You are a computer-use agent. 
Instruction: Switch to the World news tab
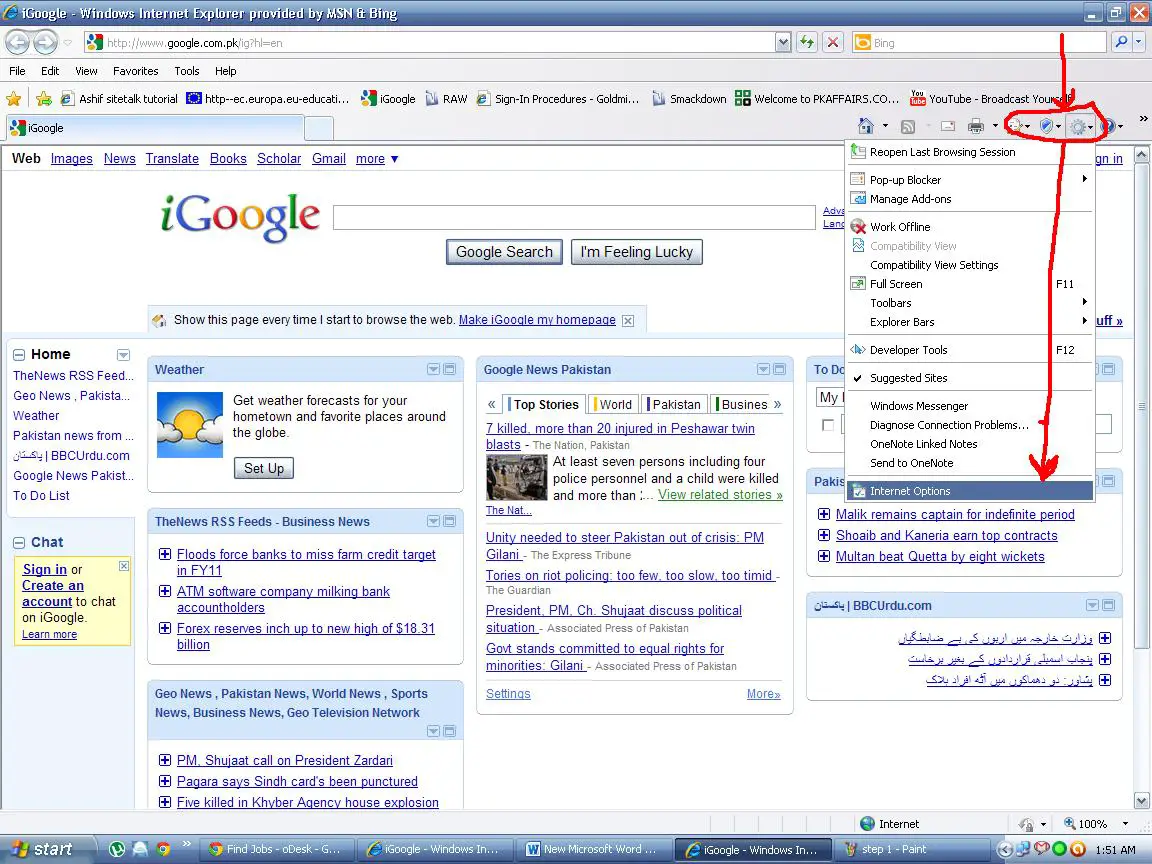[614, 404]
